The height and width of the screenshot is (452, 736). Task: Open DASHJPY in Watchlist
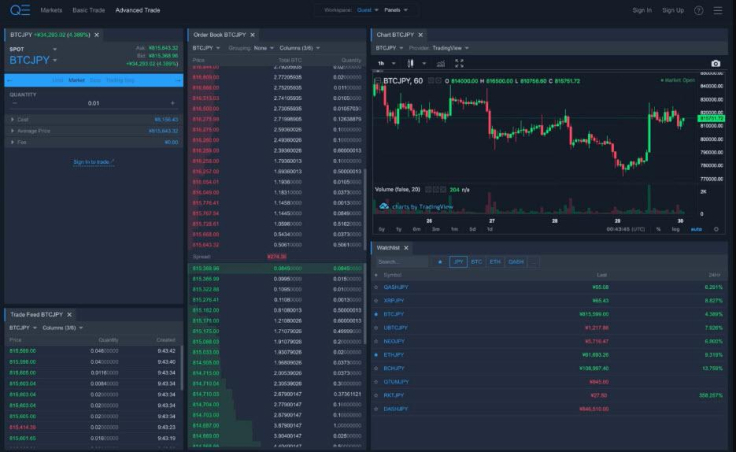[x=396, y=409]
